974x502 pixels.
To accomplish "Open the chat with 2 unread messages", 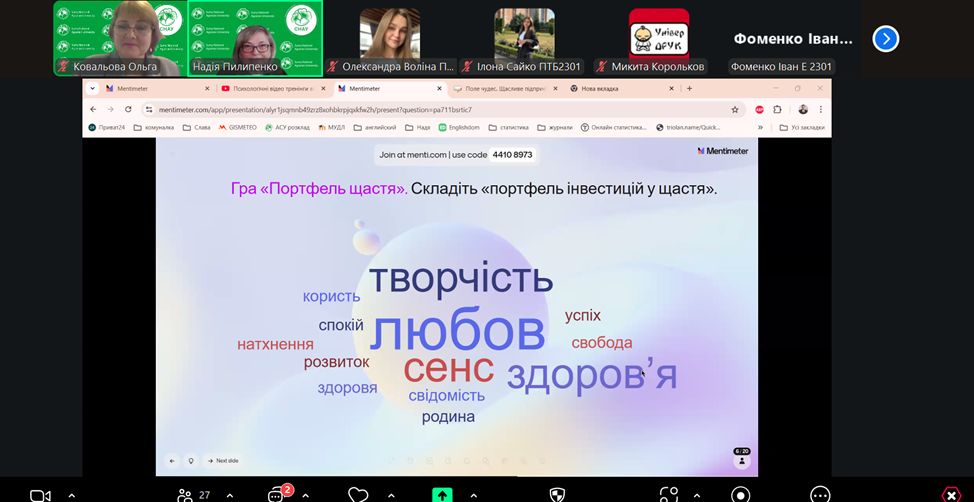I will [x=277, y=495].
